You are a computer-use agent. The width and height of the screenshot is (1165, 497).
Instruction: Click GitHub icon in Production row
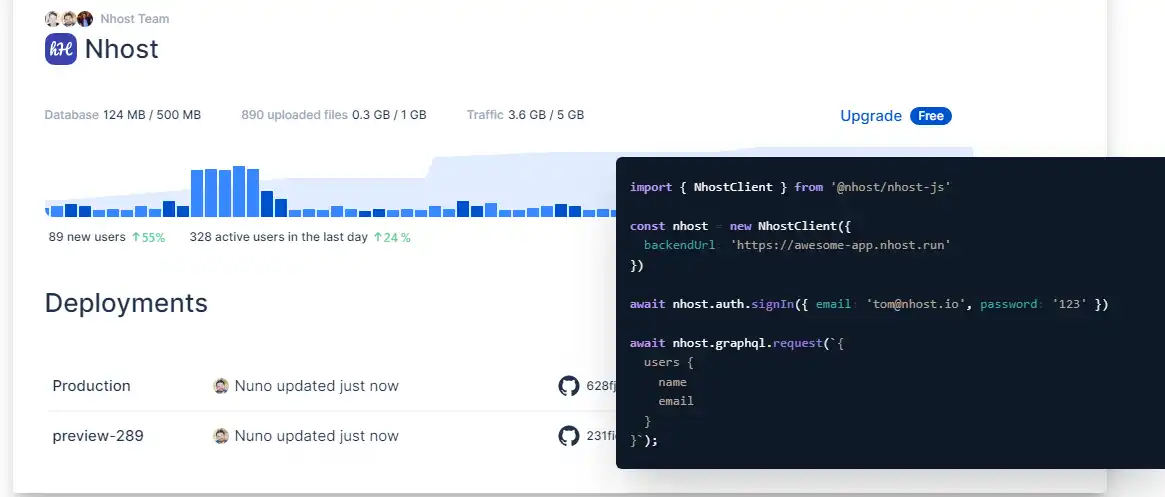568,386
